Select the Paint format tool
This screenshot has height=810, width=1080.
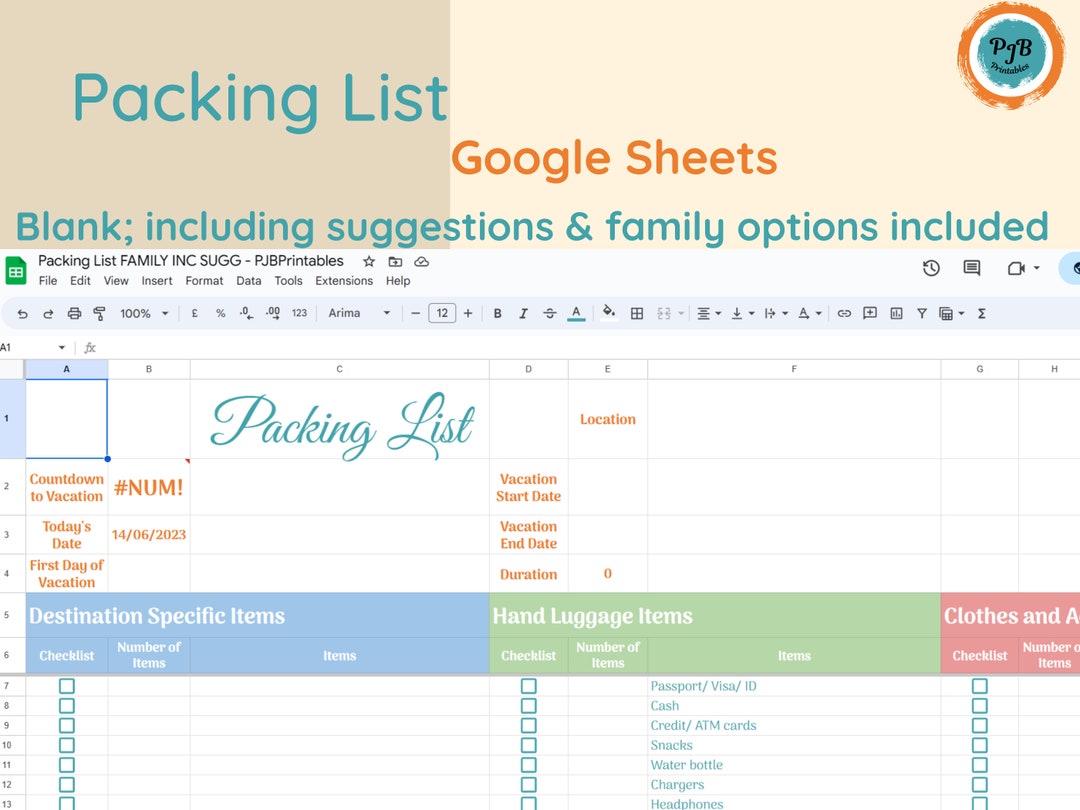tap(99, 313)
